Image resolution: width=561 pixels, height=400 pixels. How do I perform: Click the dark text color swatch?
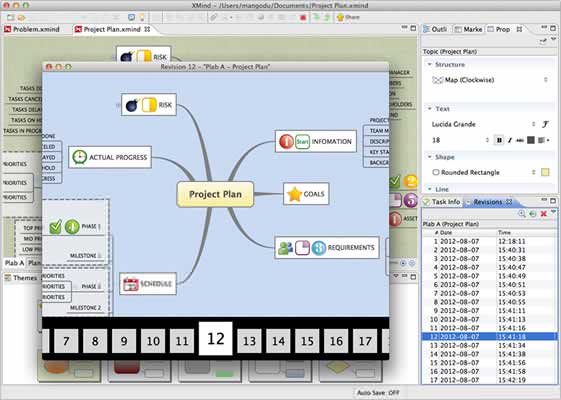(x=531, y=140)
